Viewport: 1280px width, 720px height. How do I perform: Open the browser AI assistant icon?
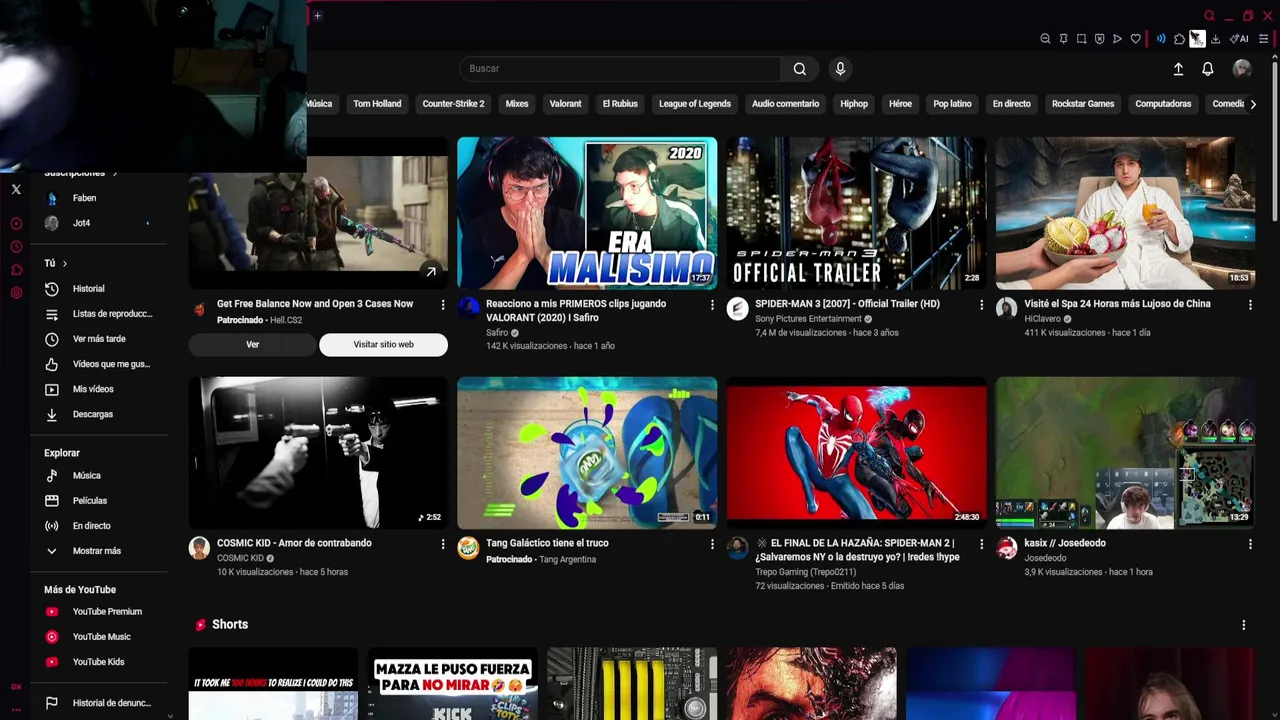point(1239,39)
